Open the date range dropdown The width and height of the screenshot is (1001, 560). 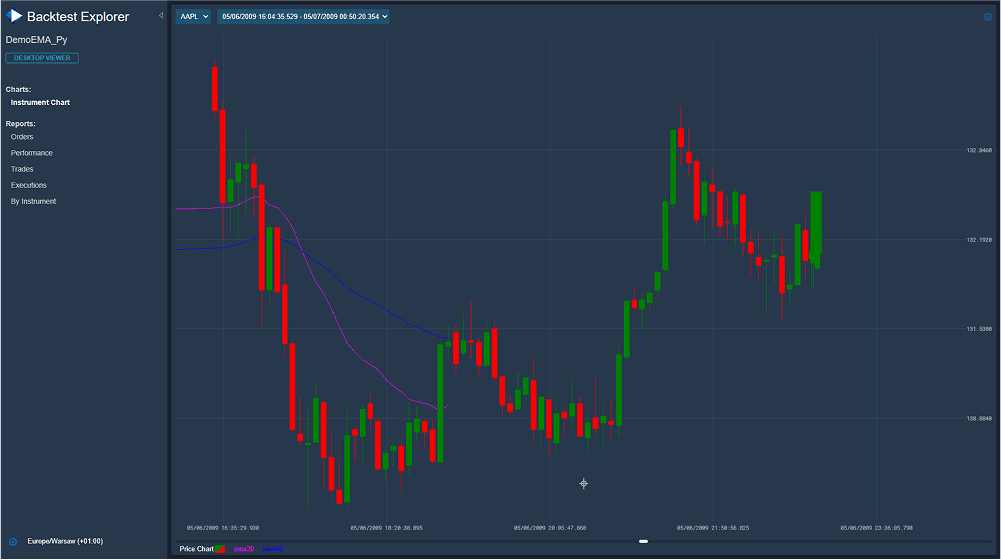click(303, 16)
